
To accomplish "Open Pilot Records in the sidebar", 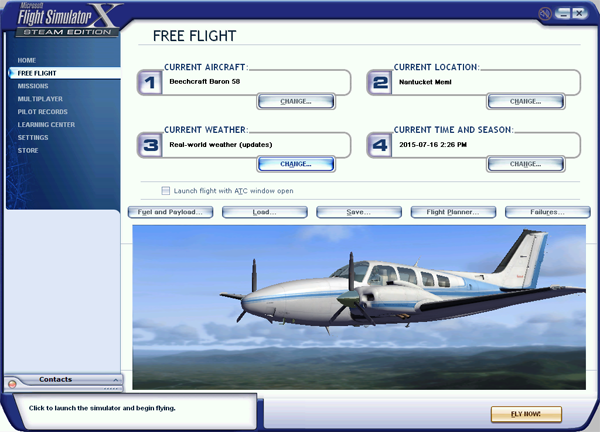I will point(42,112).
